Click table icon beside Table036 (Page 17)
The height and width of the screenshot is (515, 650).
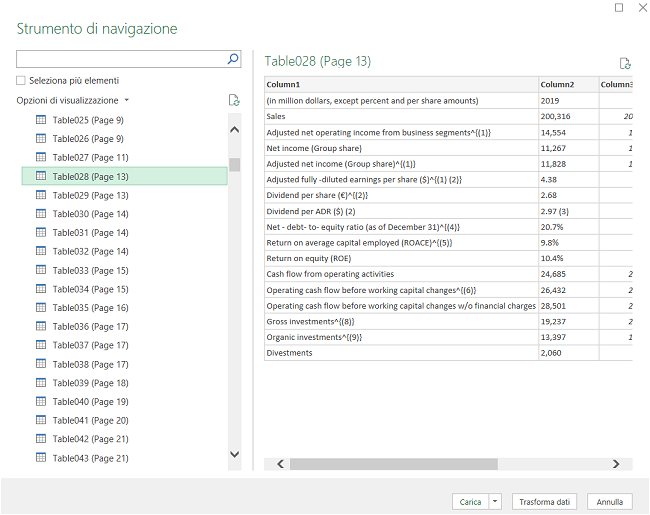(x=41, y=326)
